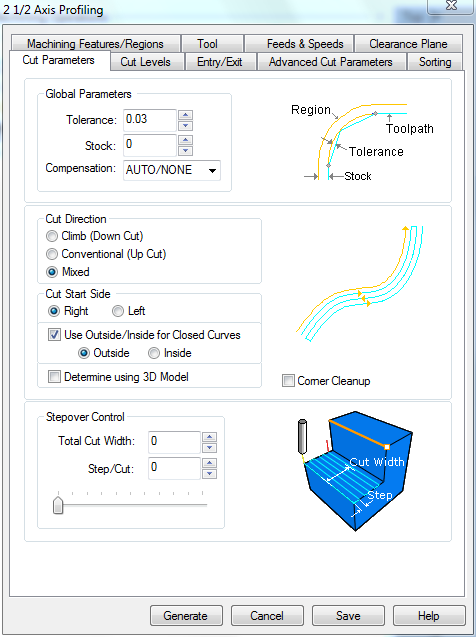Open the Machining Features/Regions tab
Image resolution: width=476 pixels, height=637 pixels.
tap(95, 43)
